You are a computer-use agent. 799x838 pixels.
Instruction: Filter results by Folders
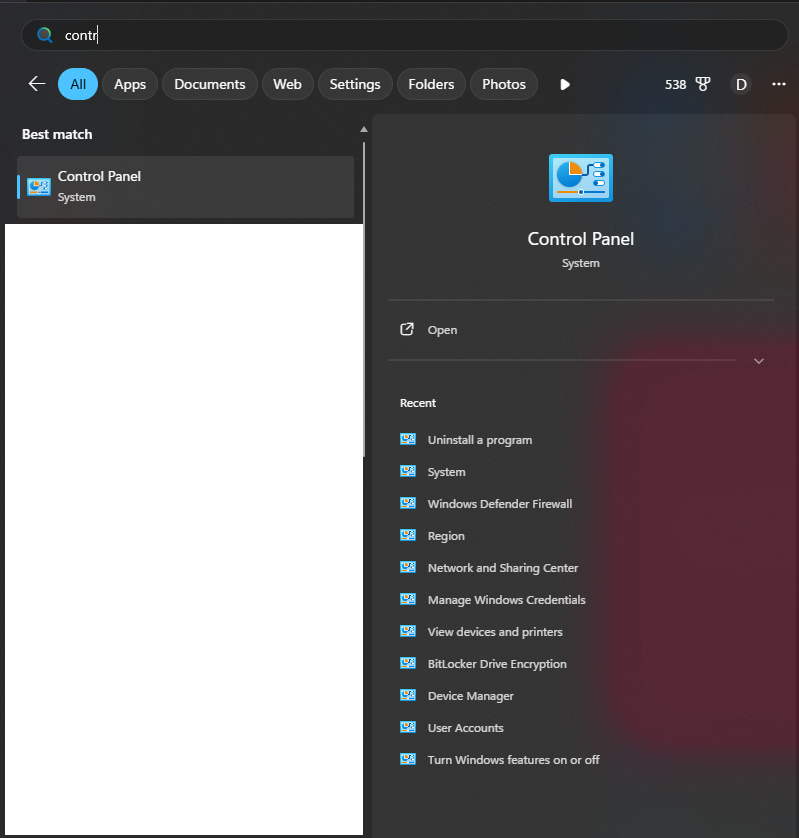[x=431, y=84]
